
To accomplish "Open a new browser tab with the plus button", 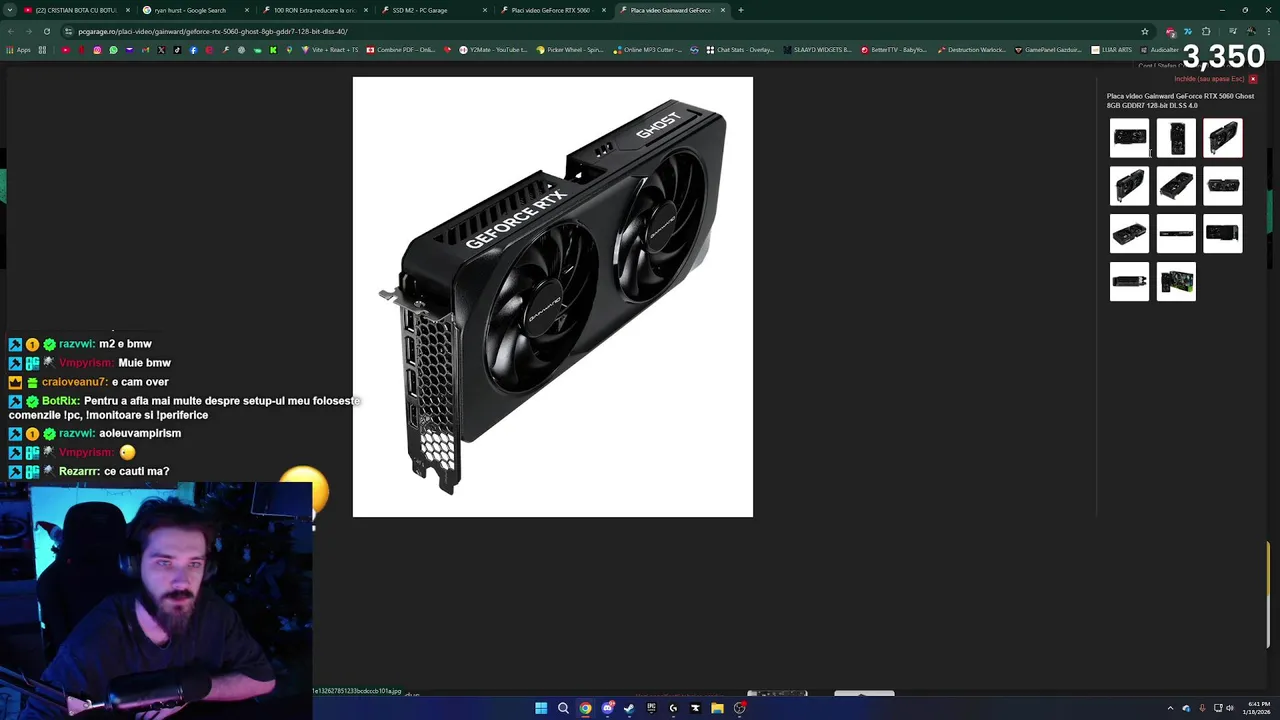I will coord(740,10).
